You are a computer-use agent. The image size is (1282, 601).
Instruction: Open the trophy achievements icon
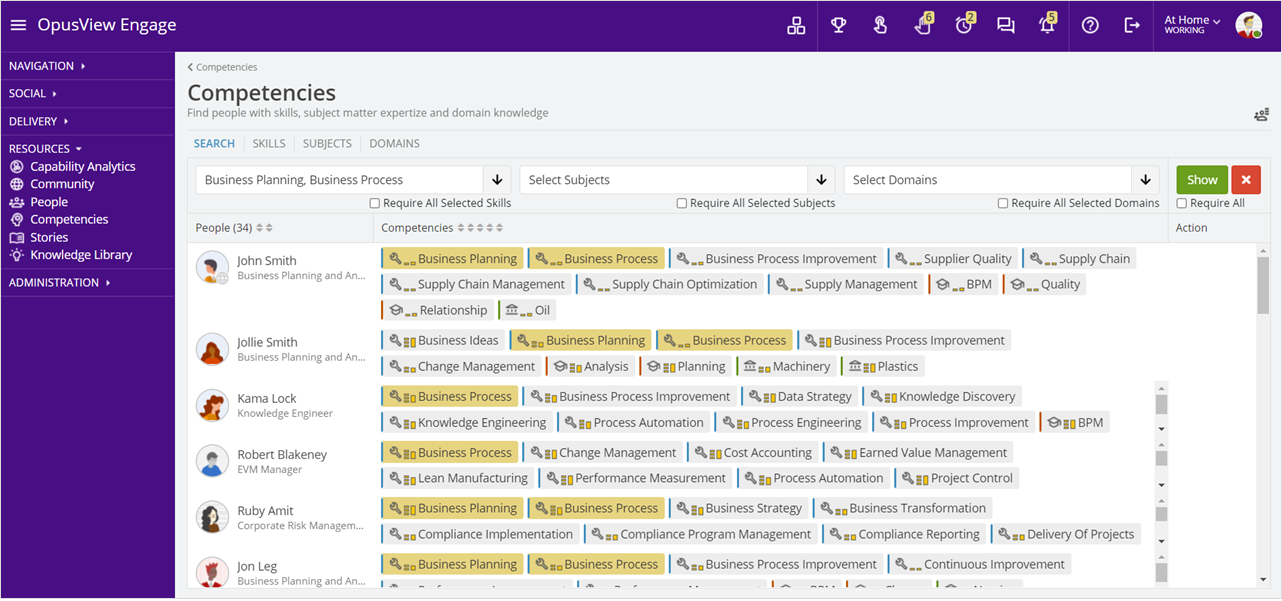pyautogui.click(x=838, y=26)
